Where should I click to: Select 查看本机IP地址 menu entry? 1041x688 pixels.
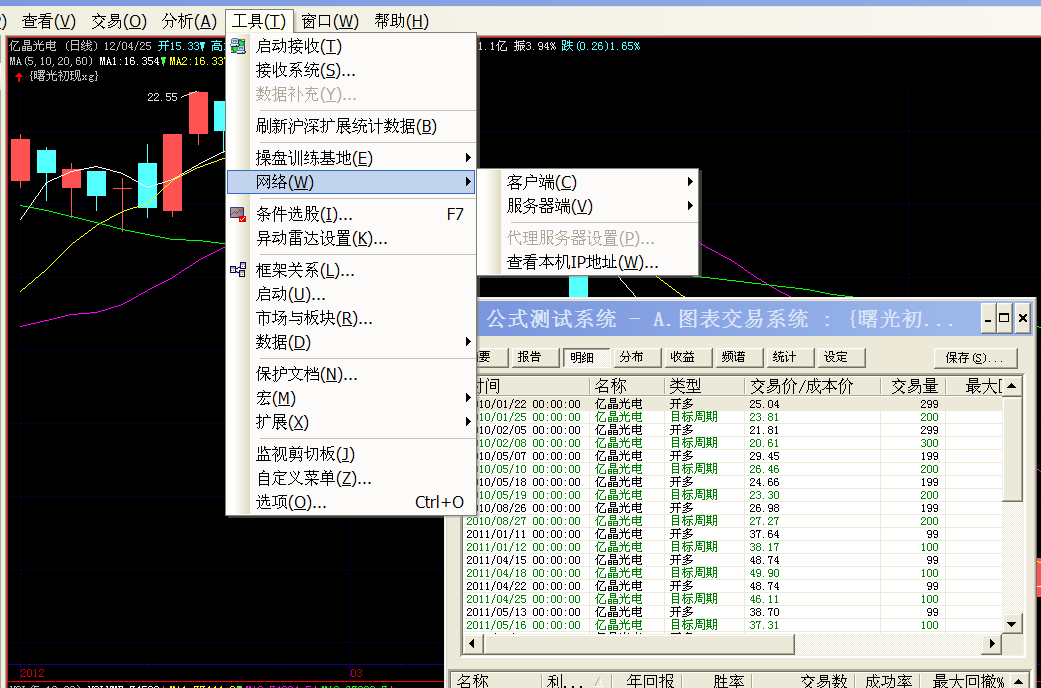point(582,262)
